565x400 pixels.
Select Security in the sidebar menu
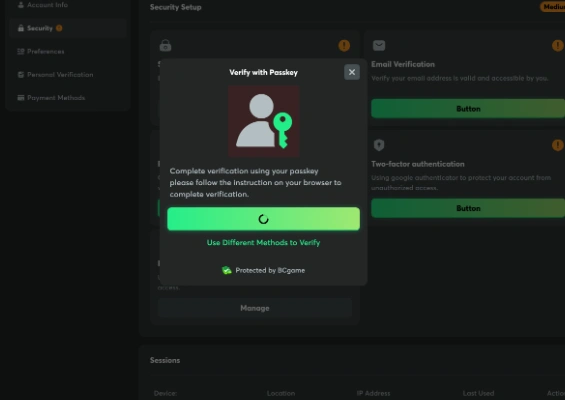tap(40, 28)
